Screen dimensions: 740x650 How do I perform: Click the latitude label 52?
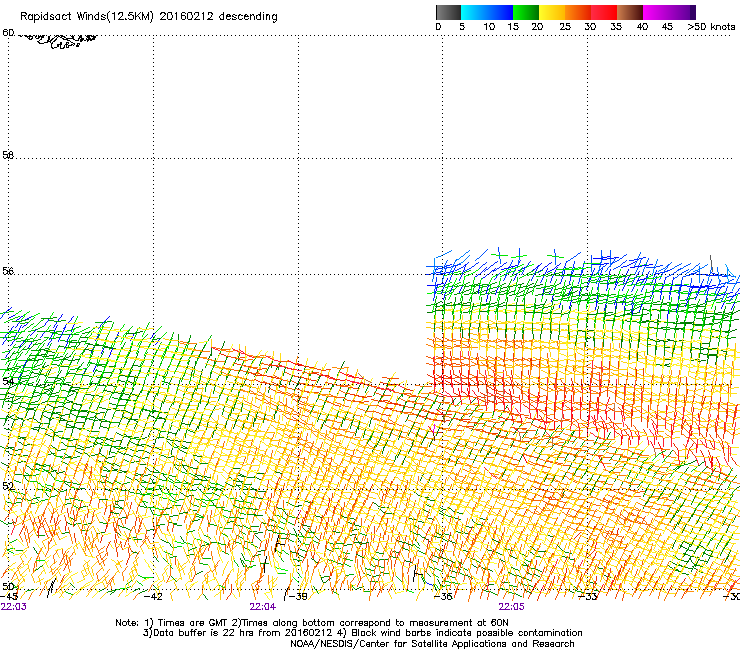(x=8, y=486)
